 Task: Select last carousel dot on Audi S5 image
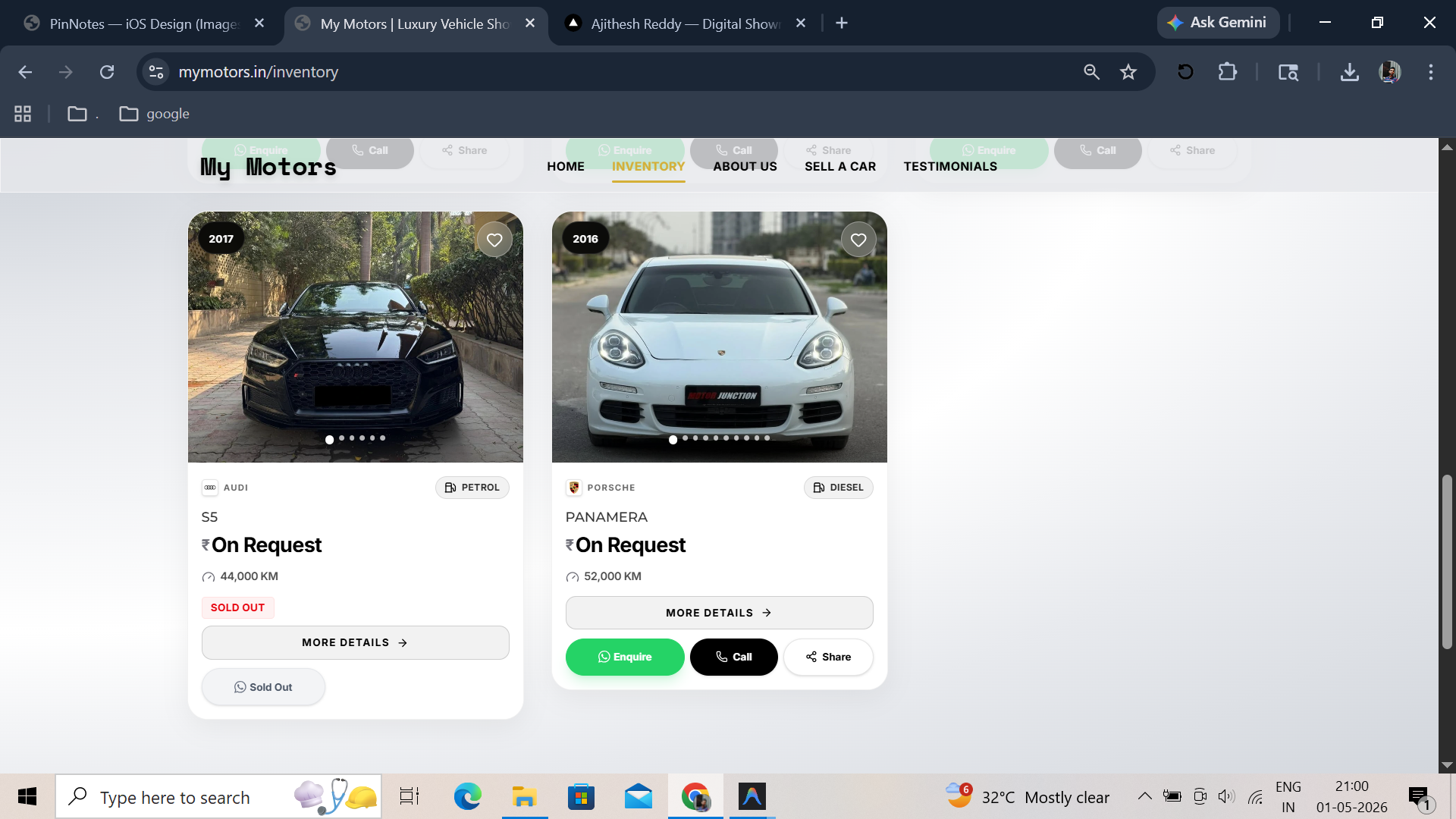point(383,438)
